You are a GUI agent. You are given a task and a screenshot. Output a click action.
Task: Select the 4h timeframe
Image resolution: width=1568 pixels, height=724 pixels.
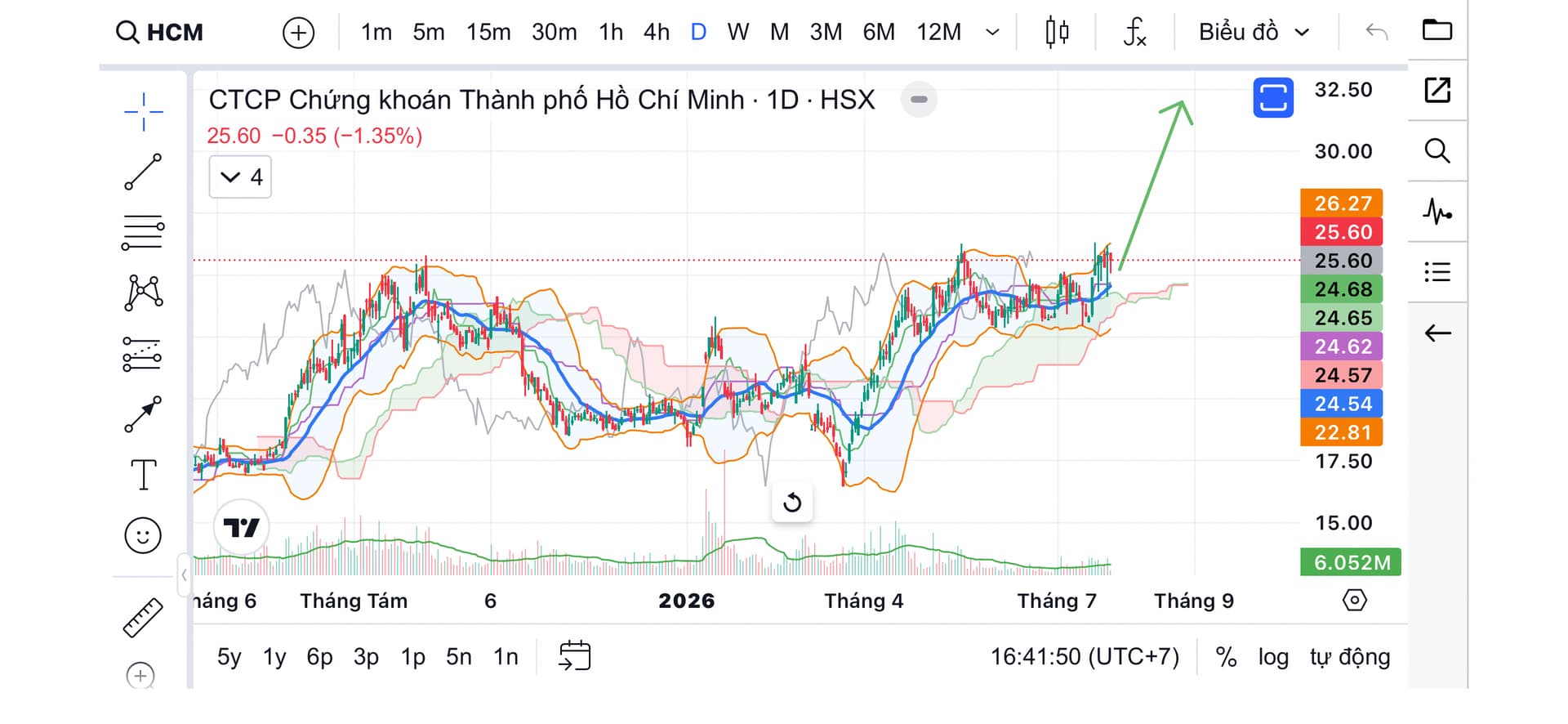[656, 32]
